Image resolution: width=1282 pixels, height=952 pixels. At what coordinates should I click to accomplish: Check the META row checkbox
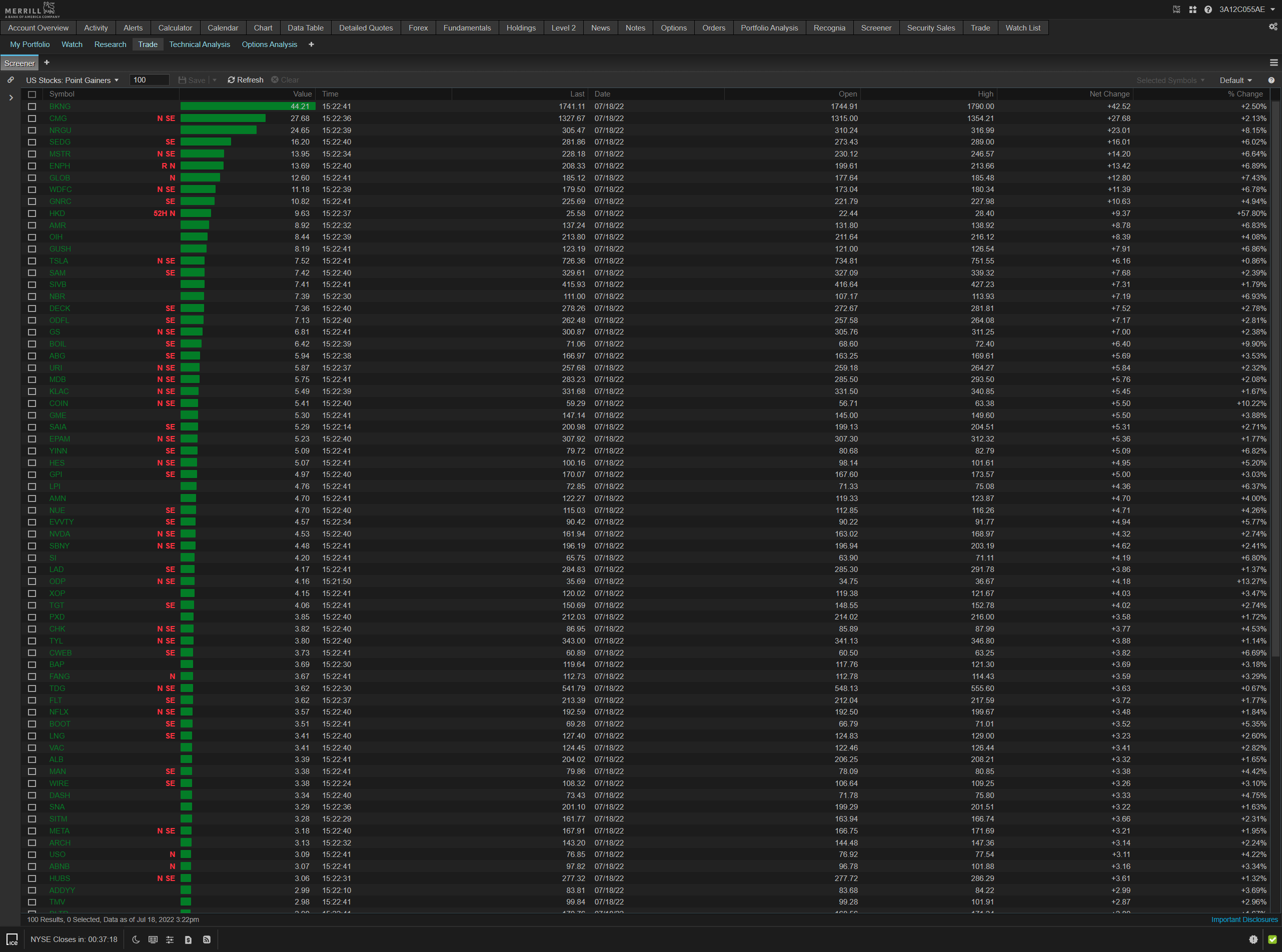(33, 831)
